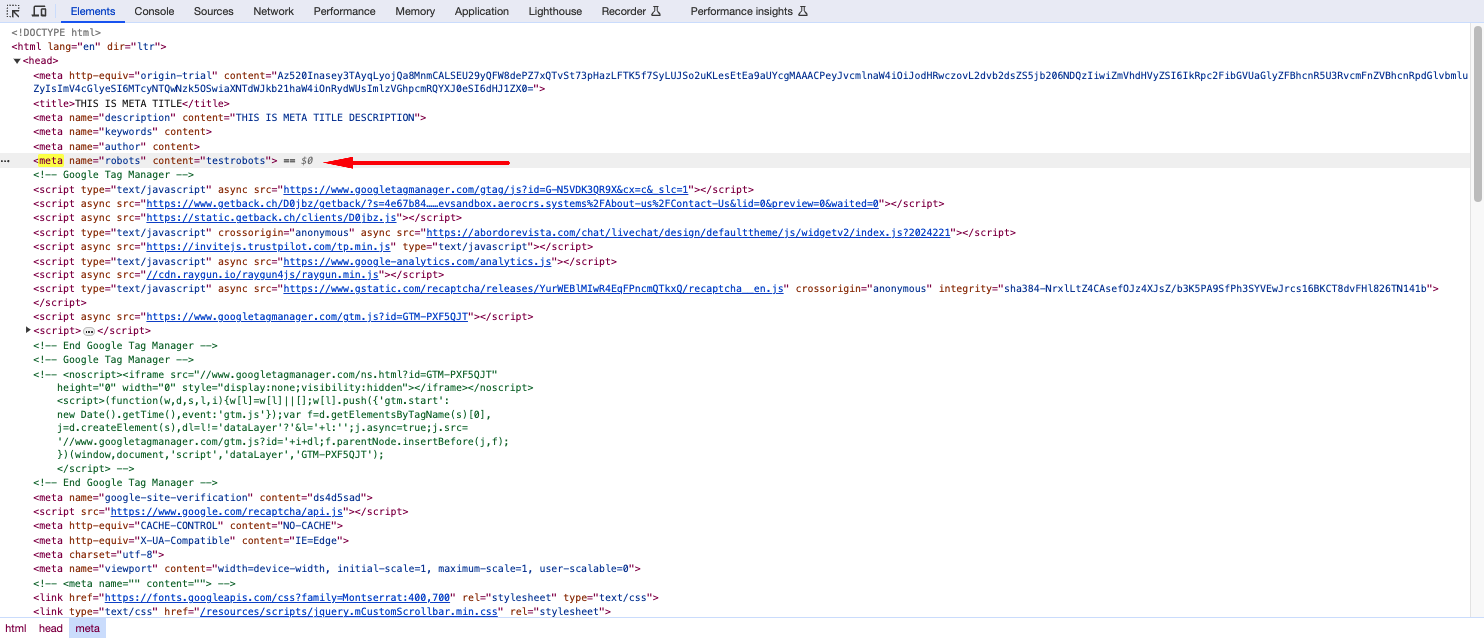Select the commented-out empty meta name row
The image size is (1484, 638).
click(134, 582)
